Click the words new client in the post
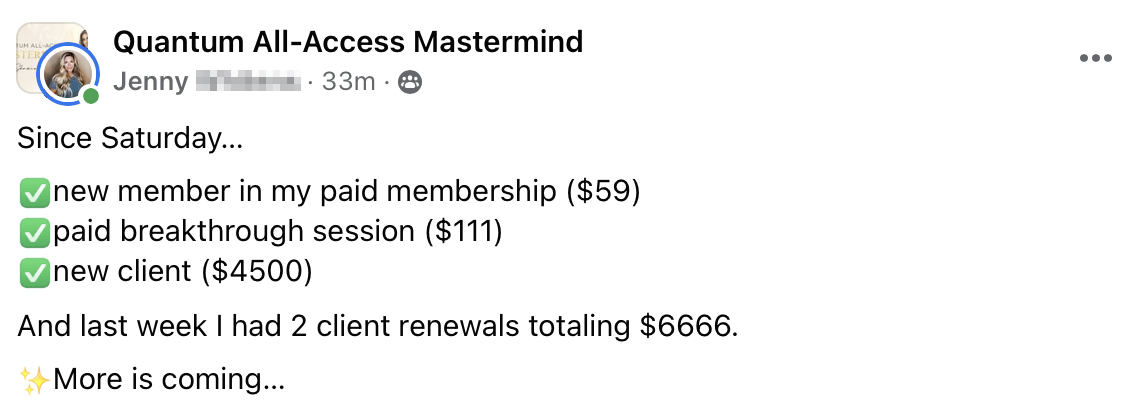Image resolution: width=1136 pixels, height=405 pixels. pyautogui.click(x=124, y=273)
